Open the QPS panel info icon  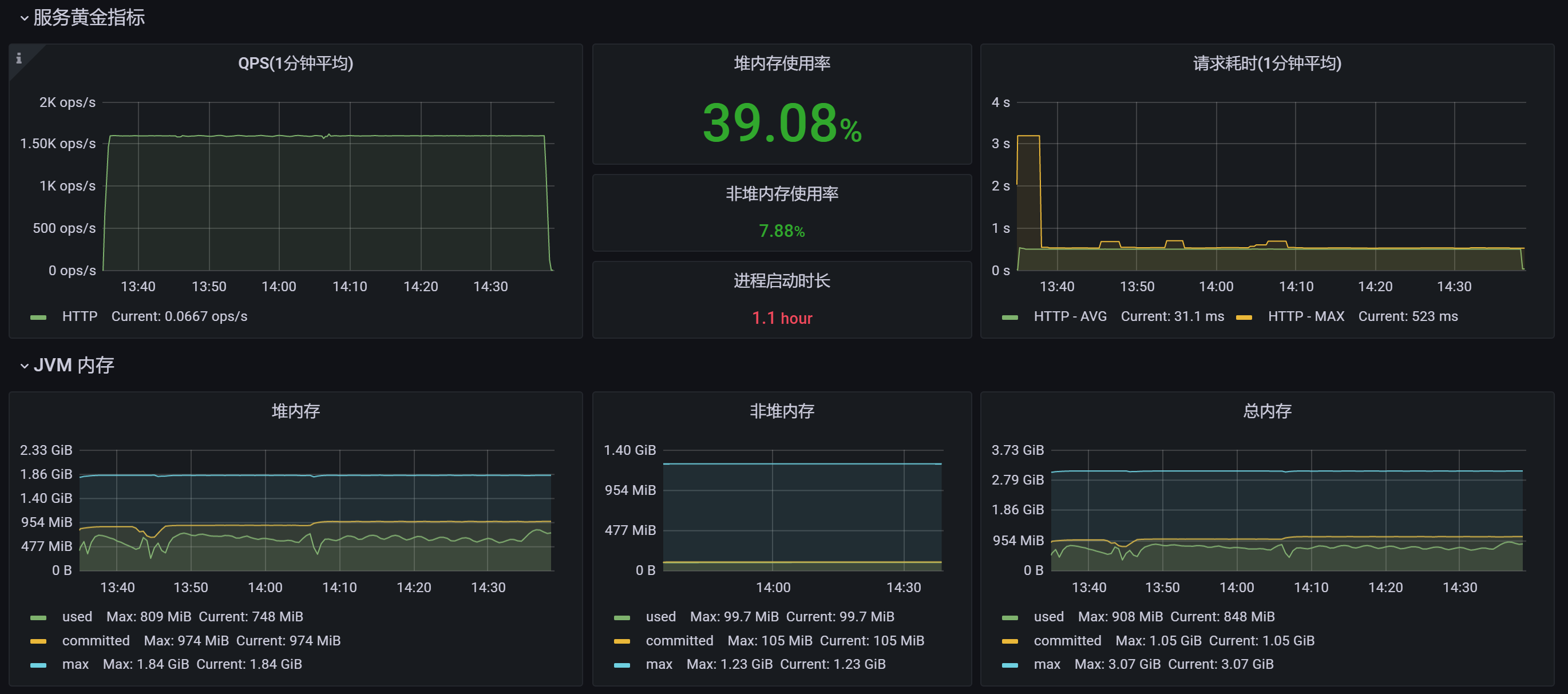point(19,58)
